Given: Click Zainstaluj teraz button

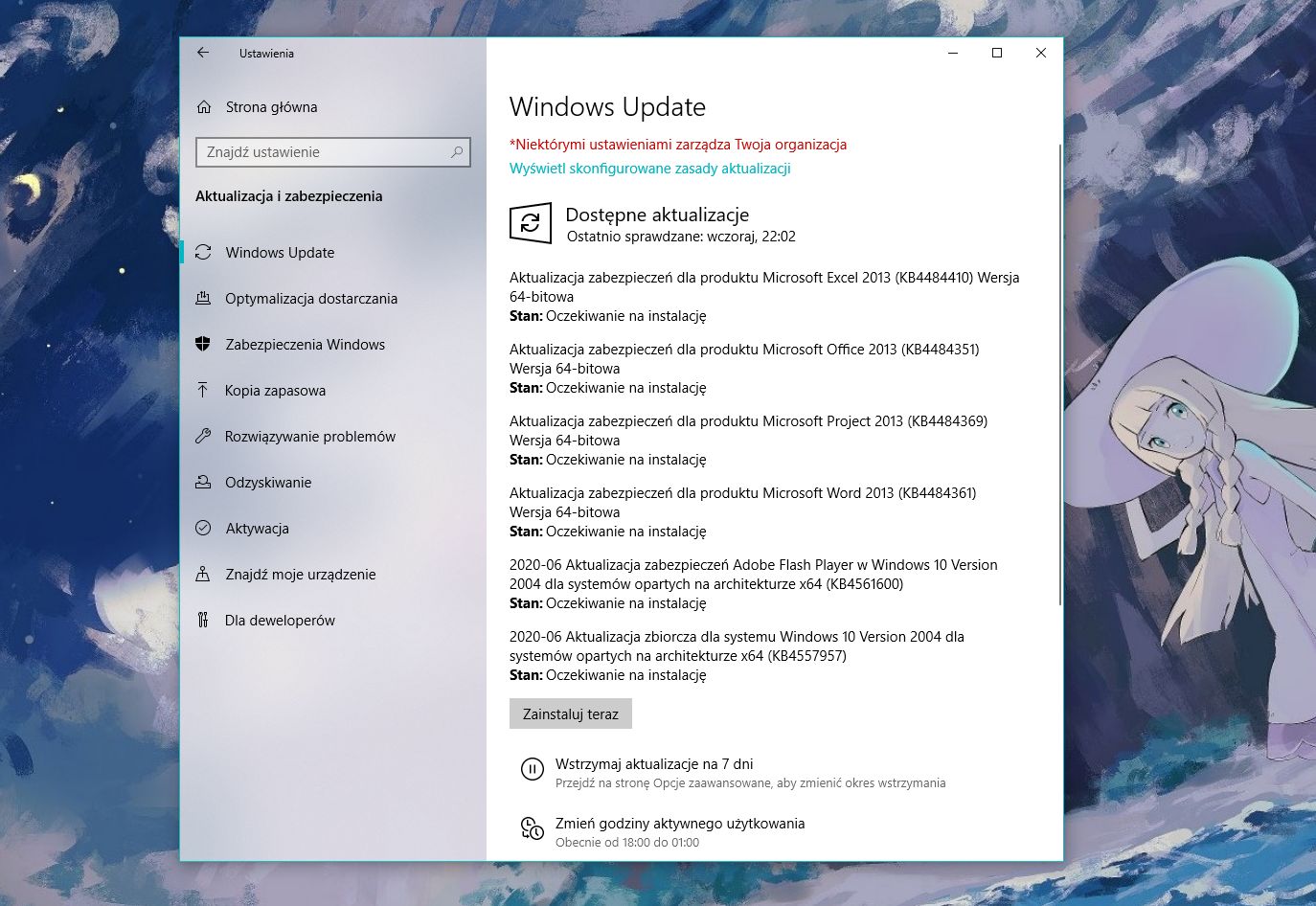Looking at the screenshot, I should pyautogui.click(x=571, y=713).
